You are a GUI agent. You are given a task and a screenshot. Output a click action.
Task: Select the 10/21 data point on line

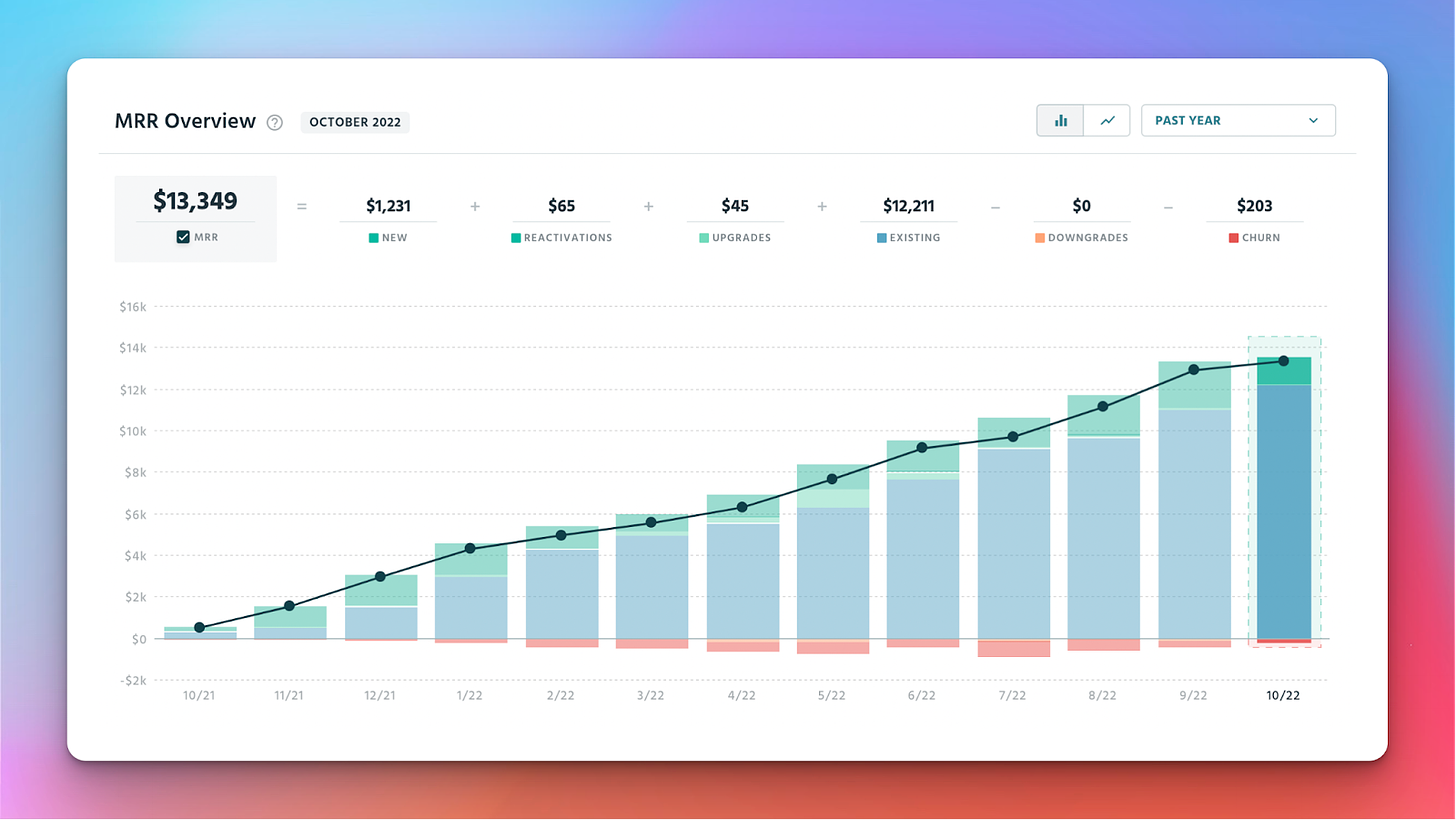(199, 627)
